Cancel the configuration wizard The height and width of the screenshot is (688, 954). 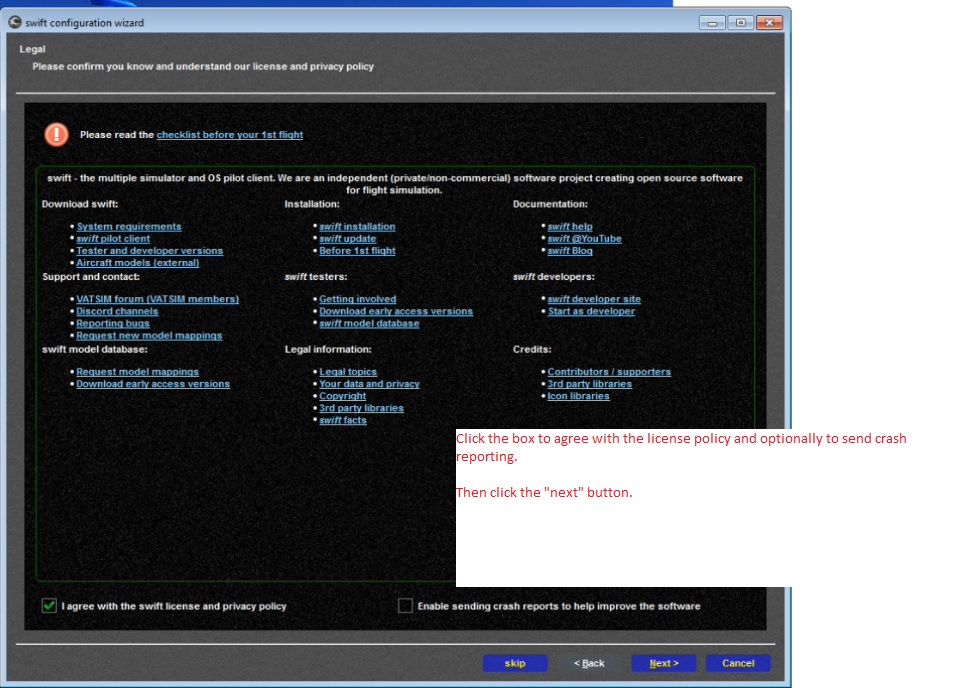tap(738, 663)
